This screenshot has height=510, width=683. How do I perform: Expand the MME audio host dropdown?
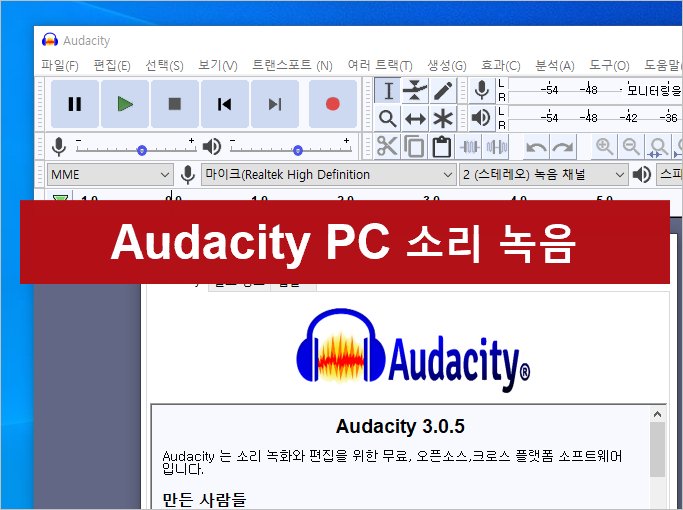(x=110, y=175)
